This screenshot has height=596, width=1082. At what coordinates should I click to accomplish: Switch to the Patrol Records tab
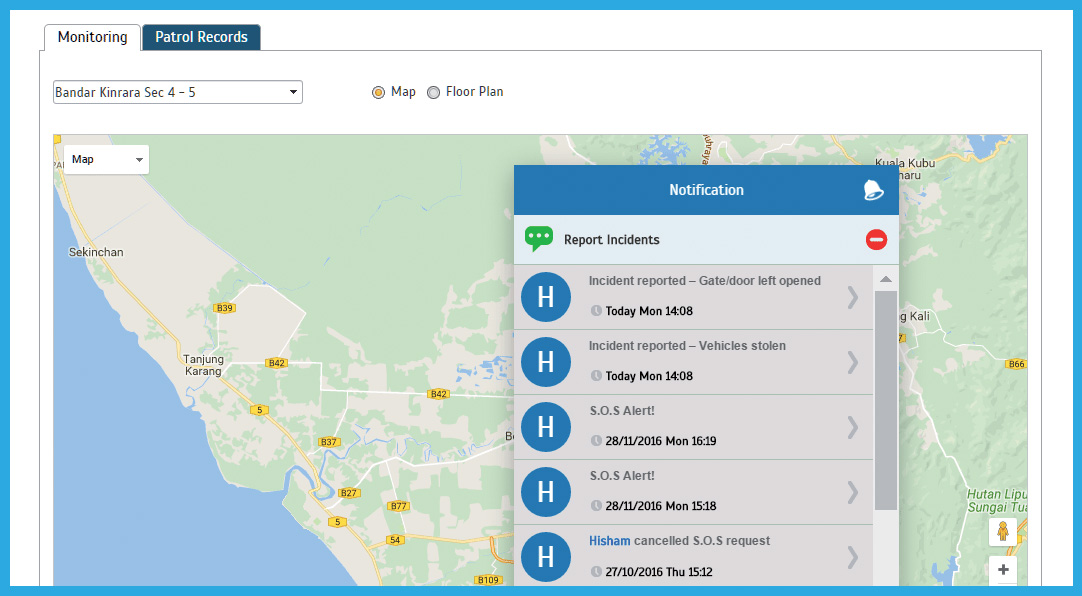[200, 36]
